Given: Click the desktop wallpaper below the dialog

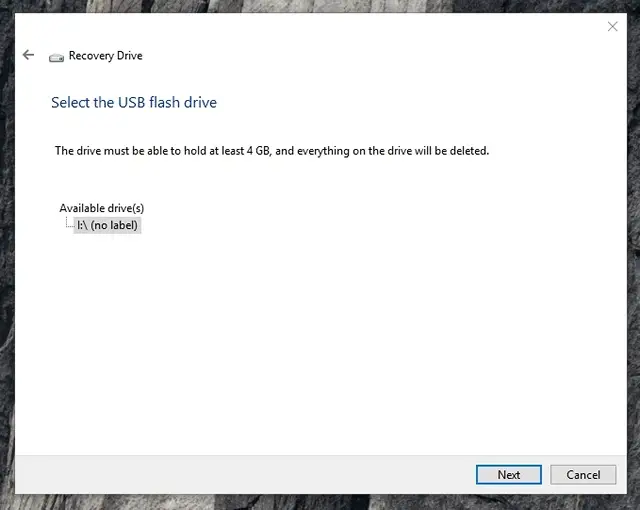Looking at the screenshot, I should coord(320,503).
